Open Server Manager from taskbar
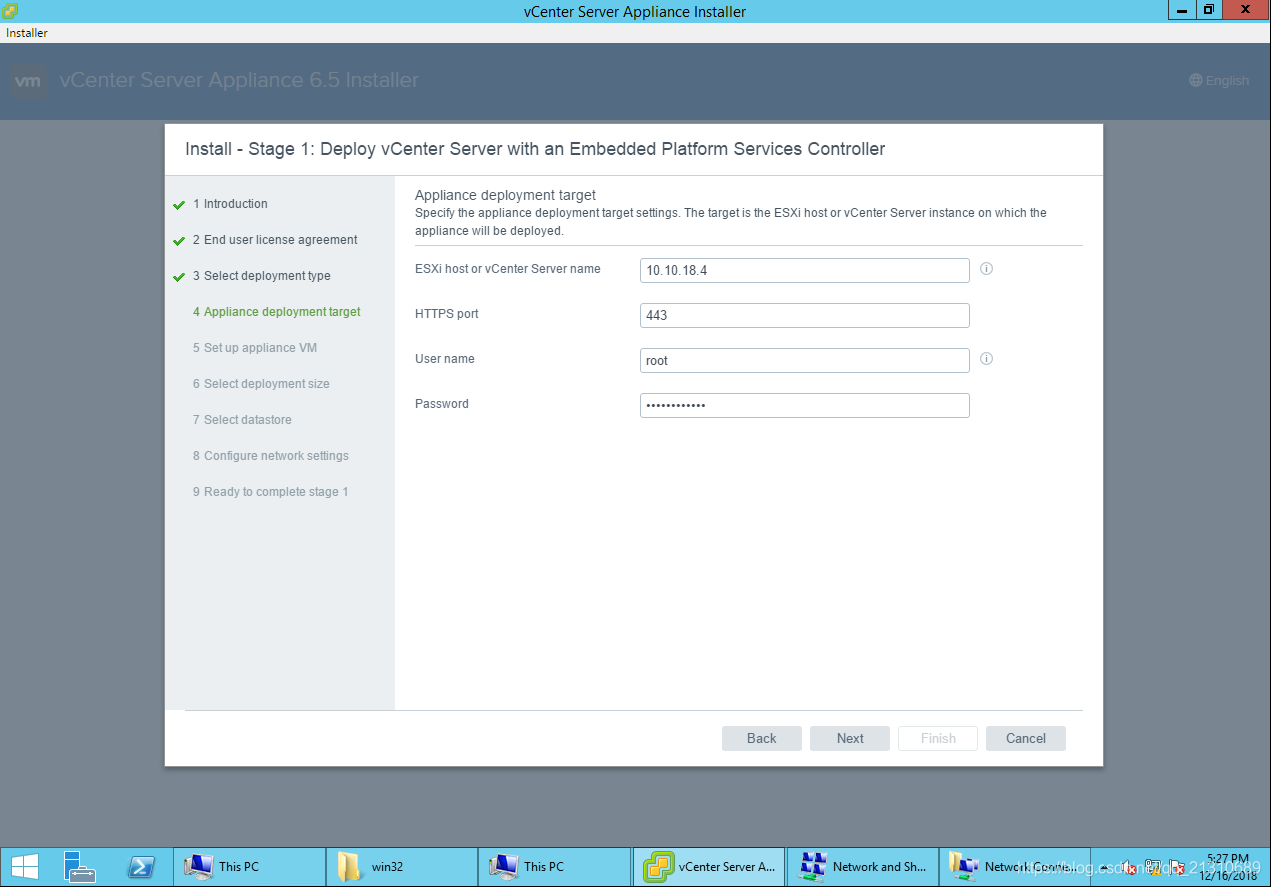Viewport: 1271px width, 887px height. [79, 866]
